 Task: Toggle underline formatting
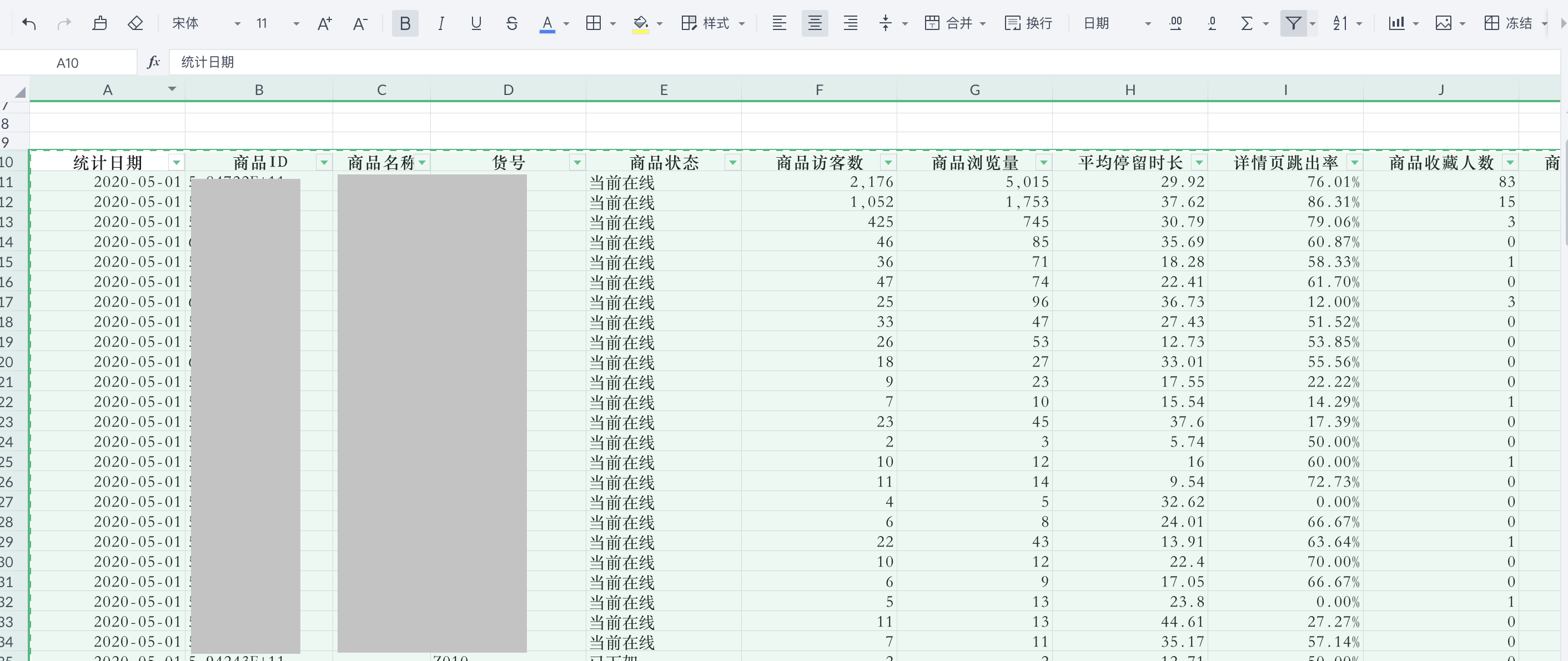pyautogui.click(x=476, y=24)
